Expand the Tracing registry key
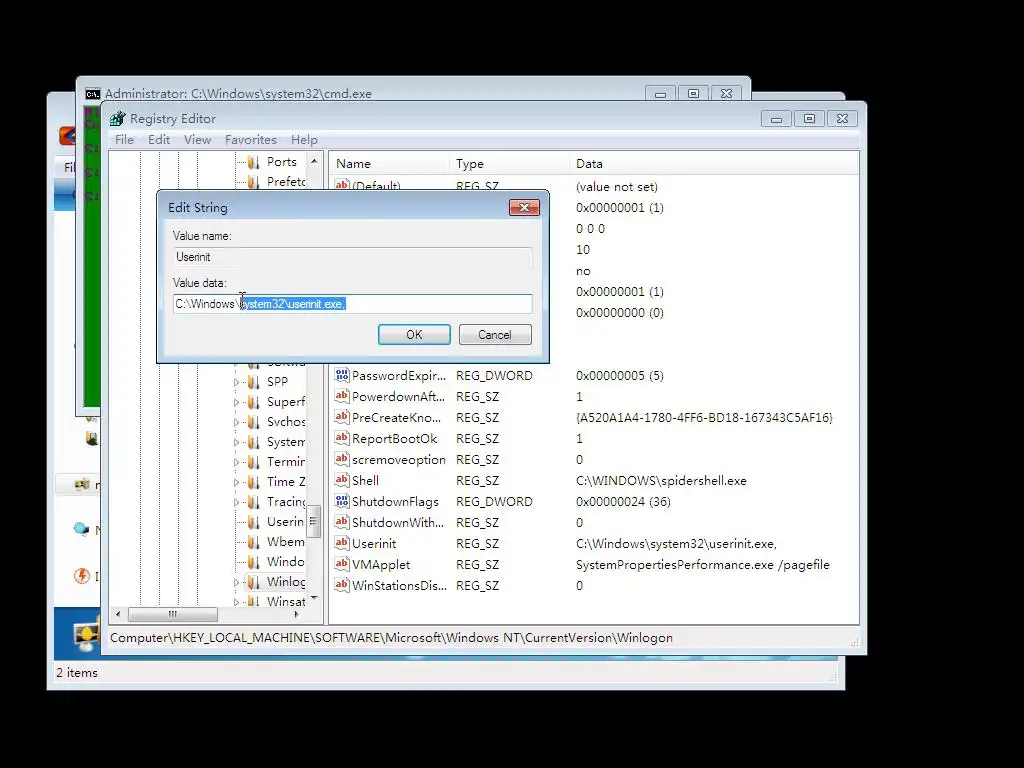Viewport: 1024px width, 768px height. click(236, 502)
